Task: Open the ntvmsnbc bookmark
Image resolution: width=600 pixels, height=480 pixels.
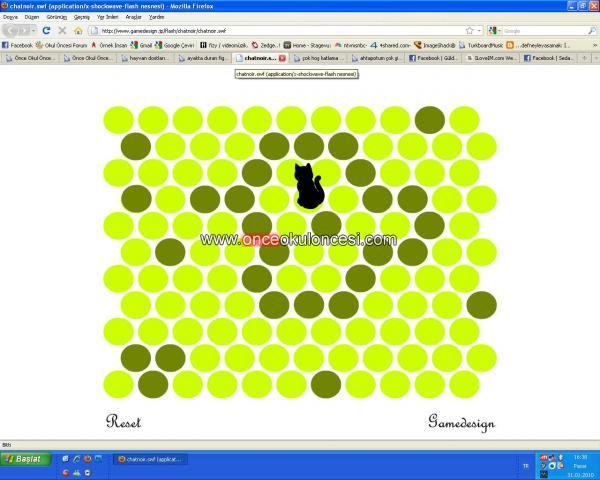Action: tap(351, 45)
